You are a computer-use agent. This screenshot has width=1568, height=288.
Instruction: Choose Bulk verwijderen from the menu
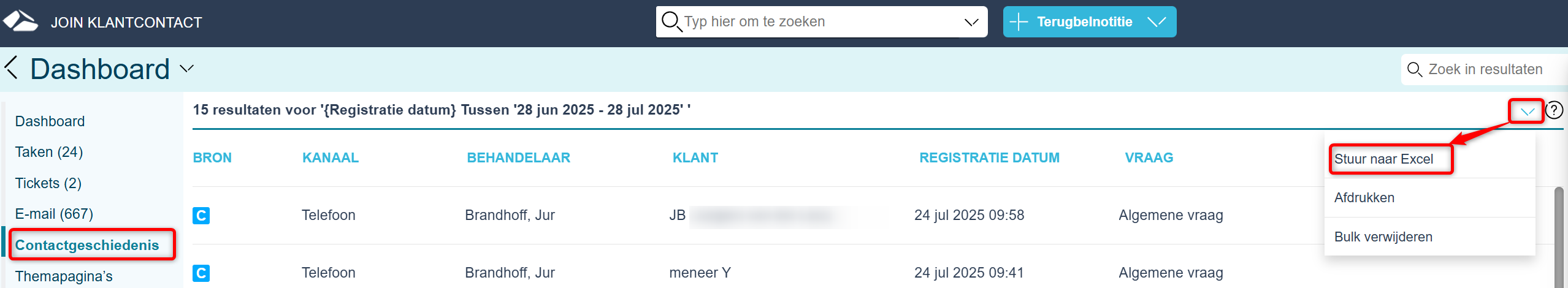click(x=1383, y=237)
